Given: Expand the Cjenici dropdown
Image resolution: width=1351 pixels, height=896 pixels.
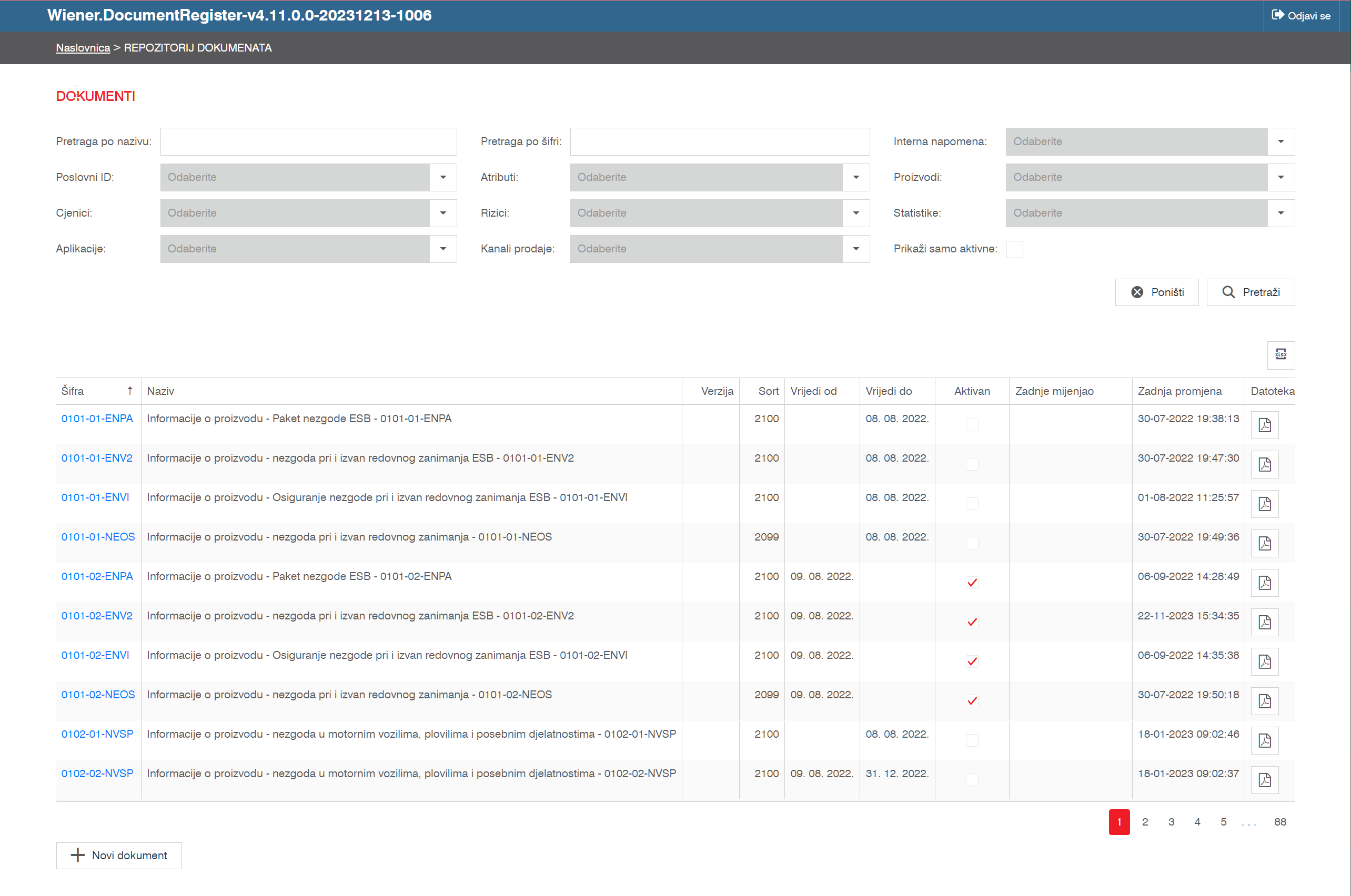Looking at the screenshot, I should (442, 212).
